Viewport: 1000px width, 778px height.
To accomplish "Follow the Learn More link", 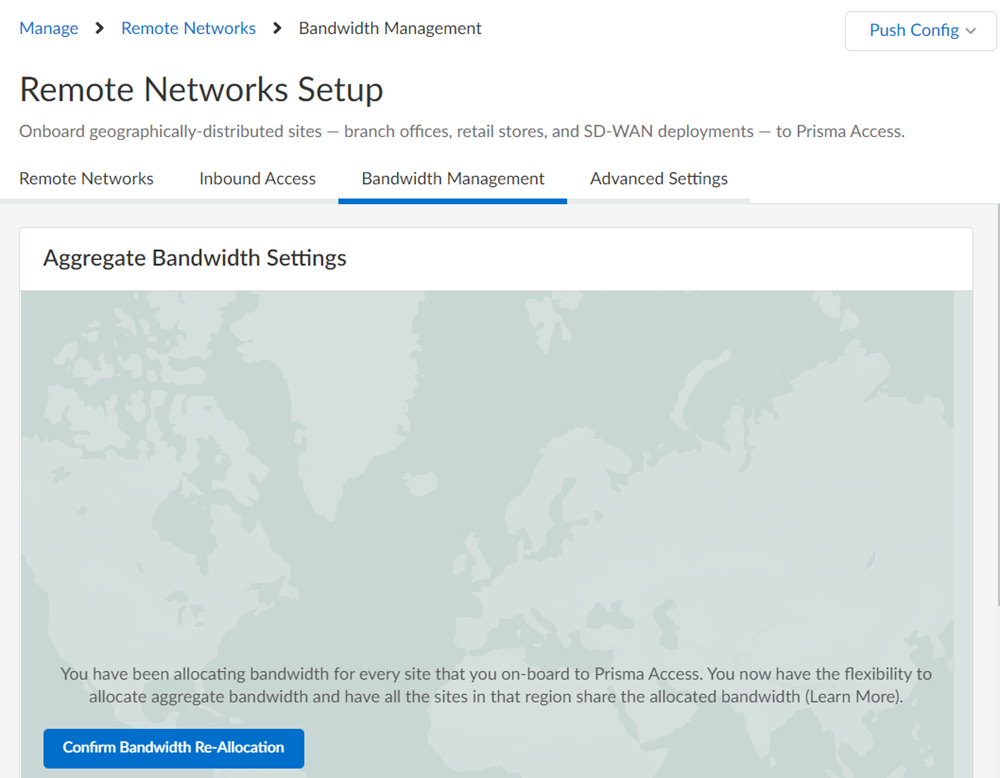I will [x=853, y=697].
